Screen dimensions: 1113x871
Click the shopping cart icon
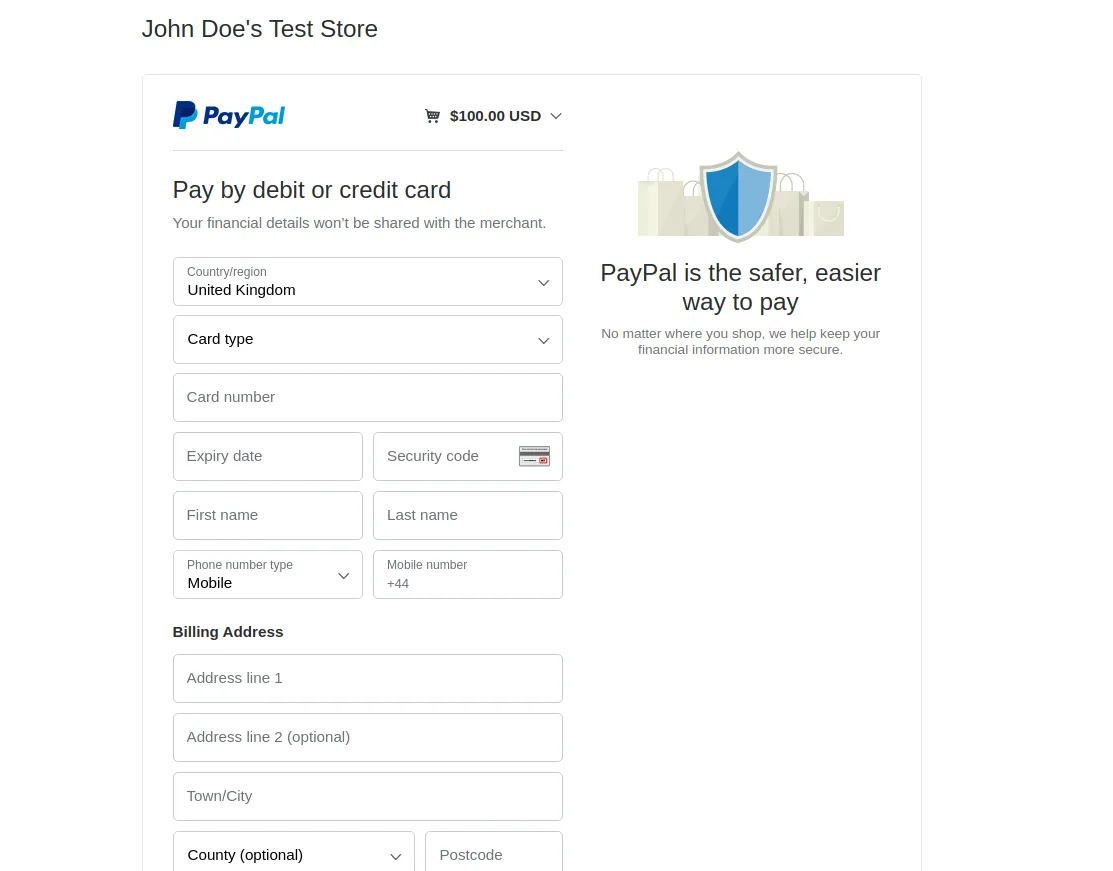click(x=432, y=116)
